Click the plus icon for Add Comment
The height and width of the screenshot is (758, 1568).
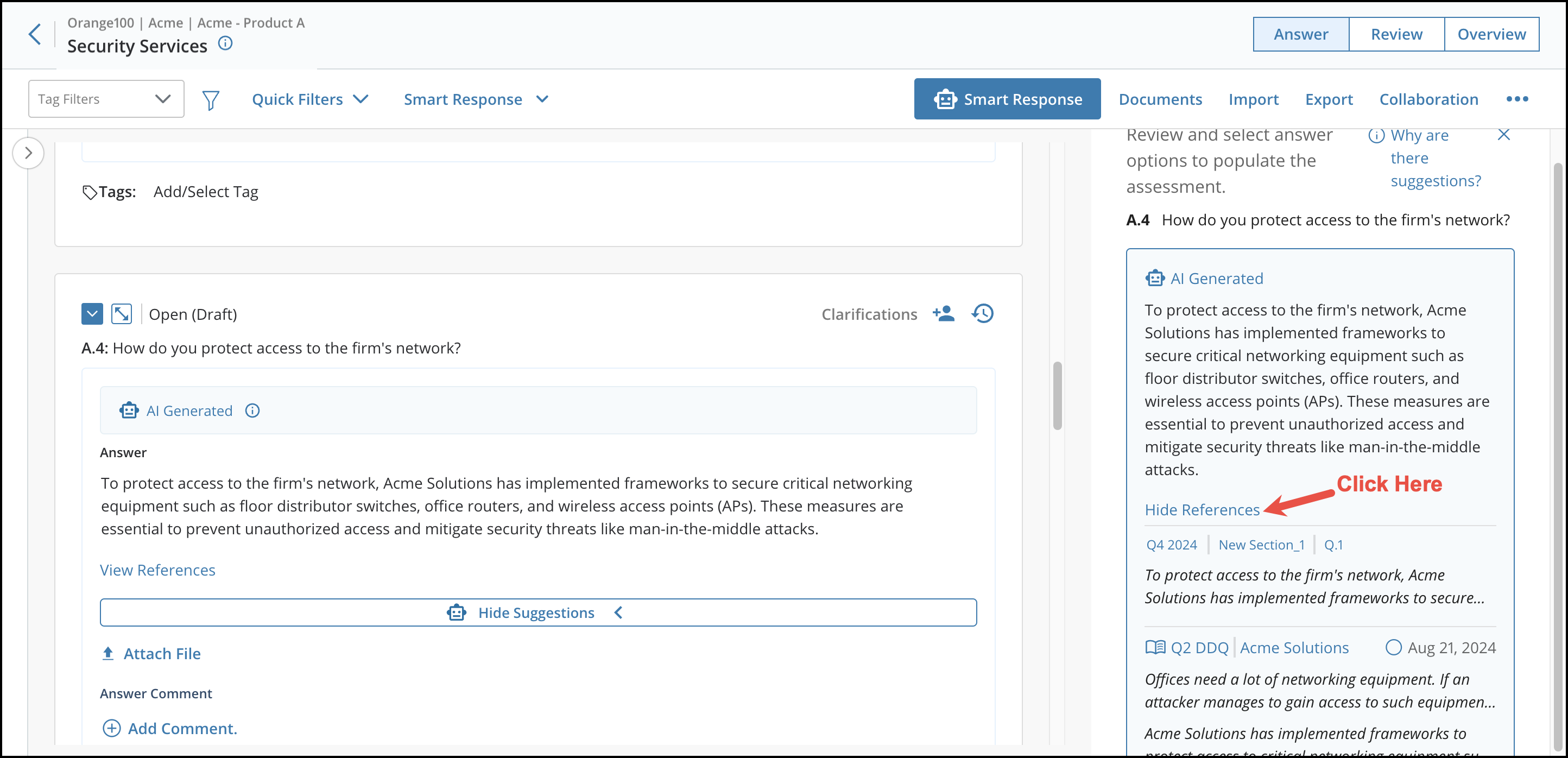click(x=111, y=728)
